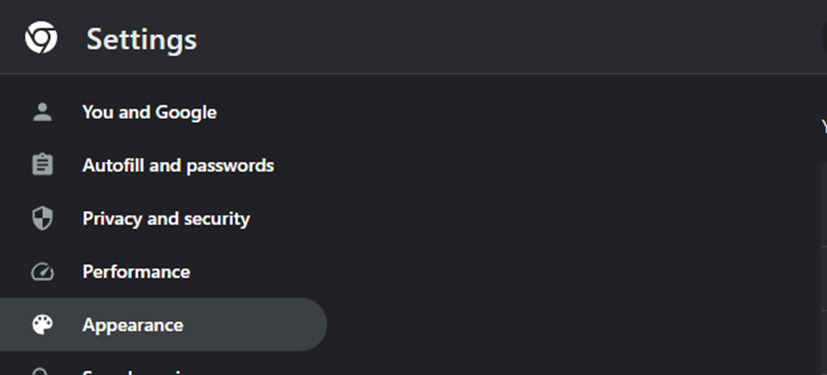Click the search field edge at top right

[x=824, y=38]
